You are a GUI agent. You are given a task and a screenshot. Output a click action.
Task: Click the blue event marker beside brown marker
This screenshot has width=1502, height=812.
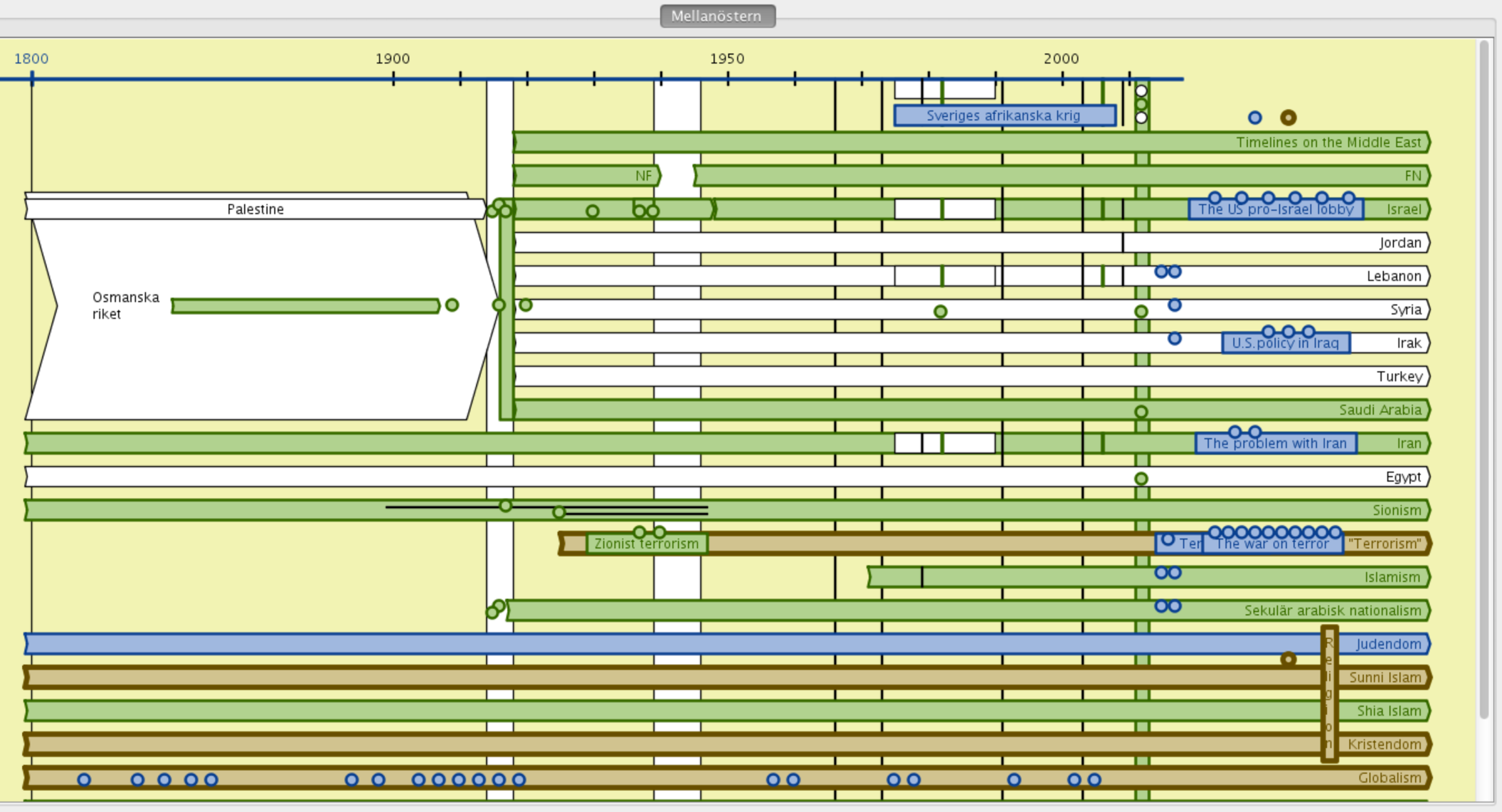tap(1254, 118)
